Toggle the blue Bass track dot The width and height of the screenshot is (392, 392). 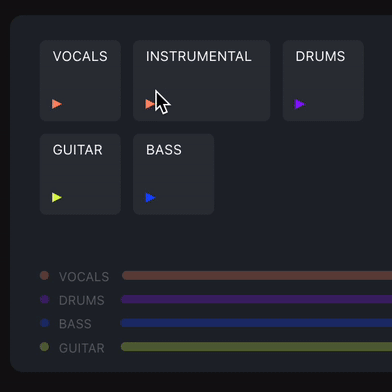tap(44, 323)
